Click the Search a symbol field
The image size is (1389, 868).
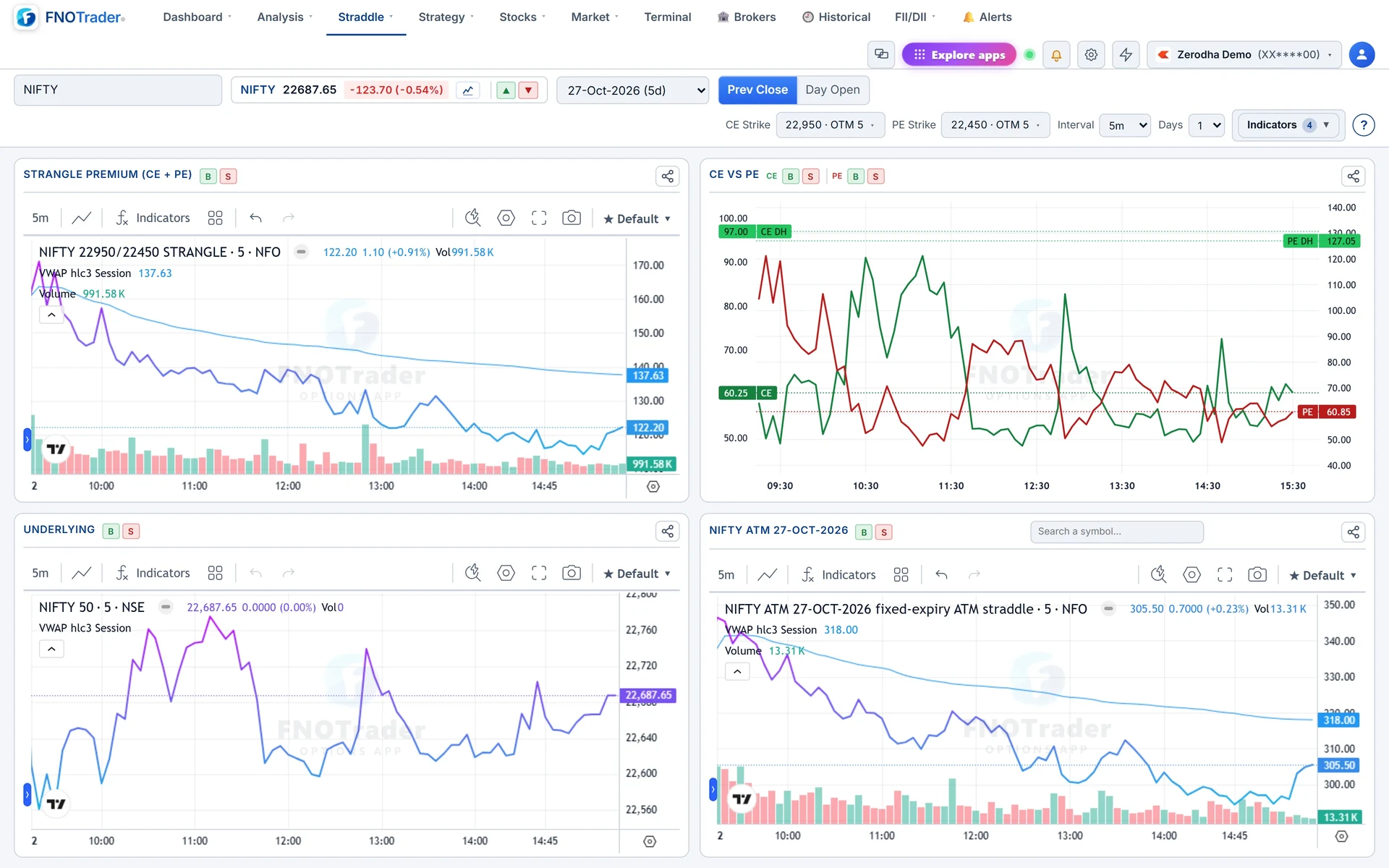click(1117, 532)
